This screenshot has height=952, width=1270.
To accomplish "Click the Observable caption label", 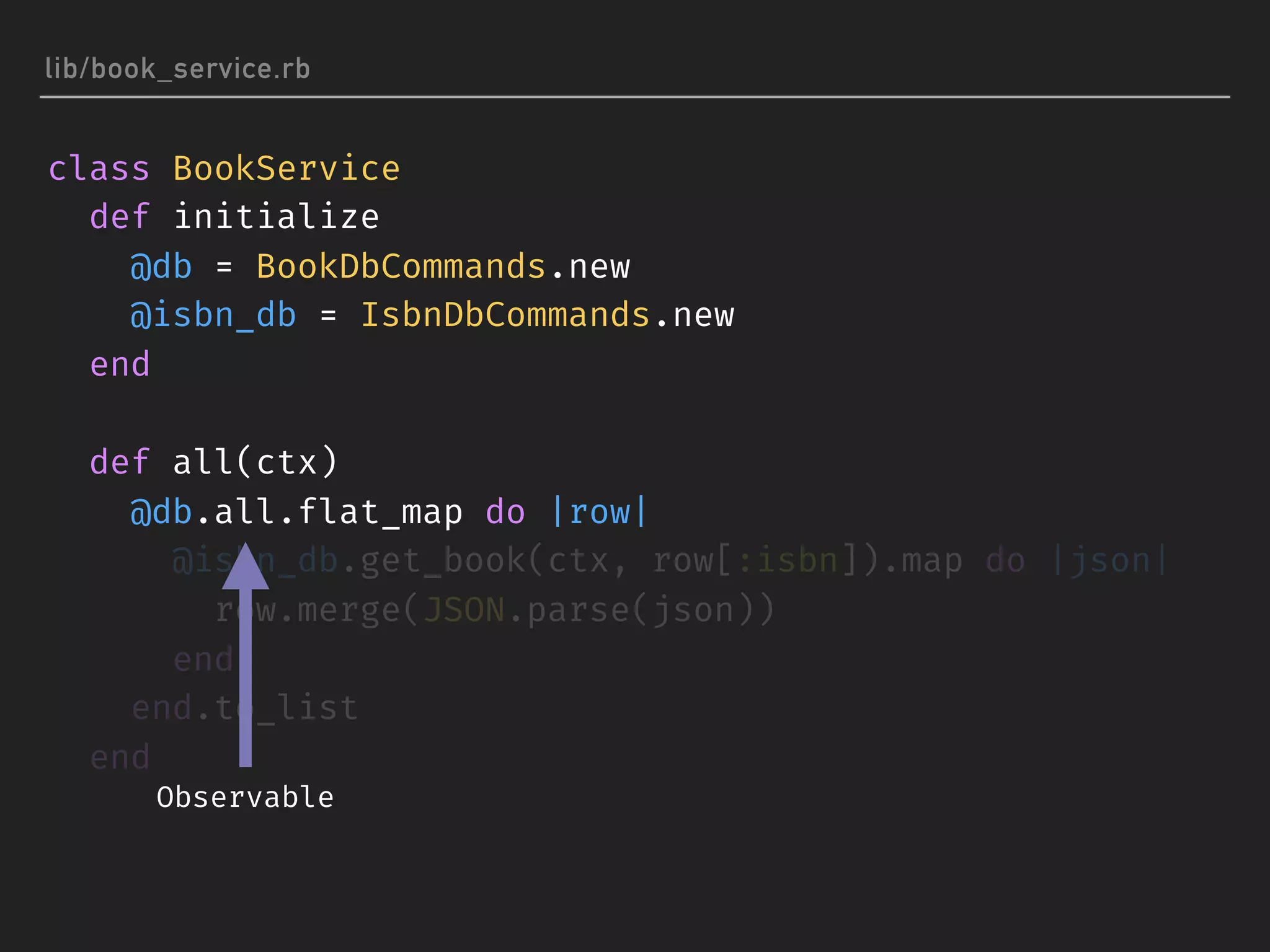I will click(x=246, y=797).
